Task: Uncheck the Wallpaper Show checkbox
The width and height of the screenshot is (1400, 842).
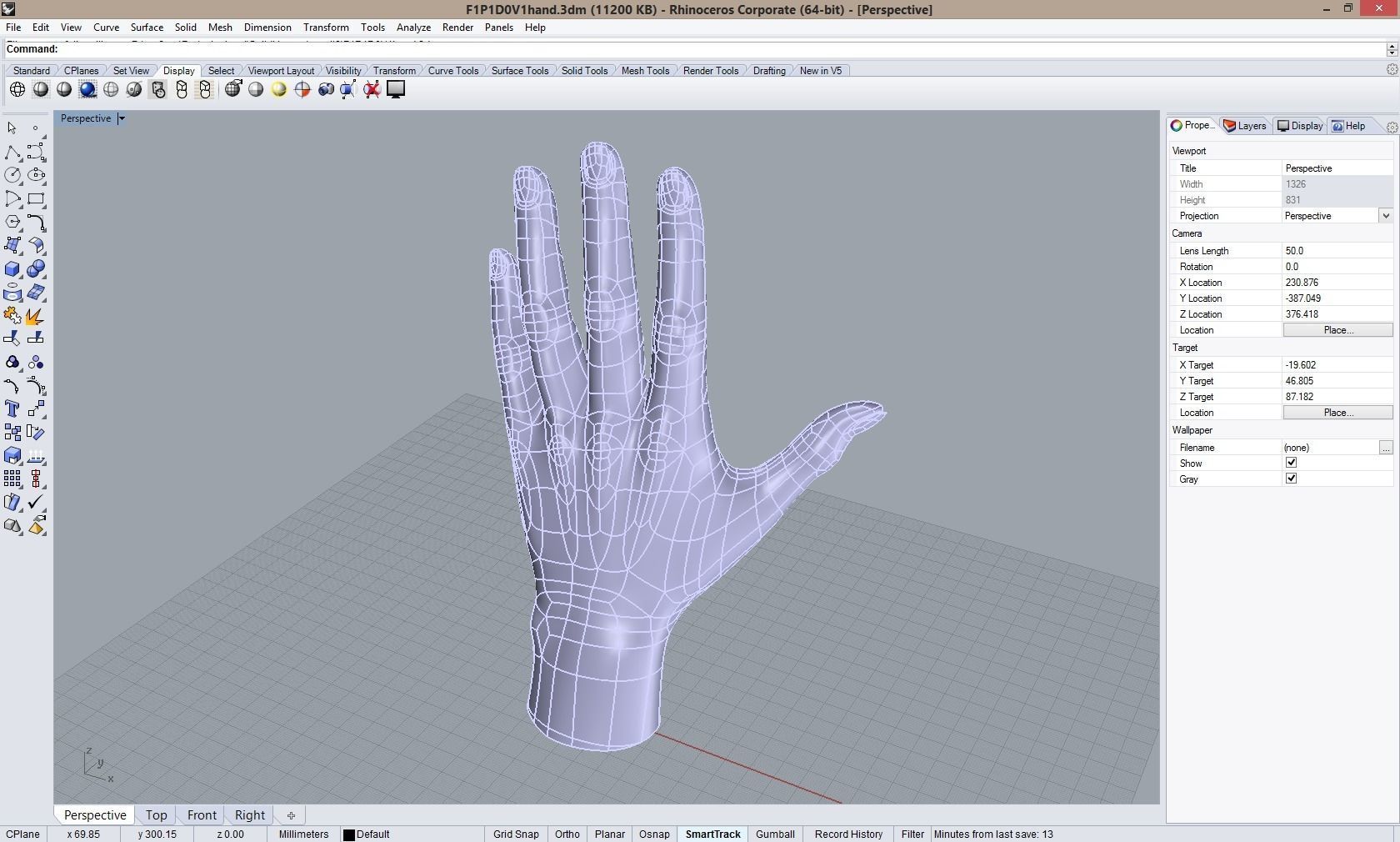Action: (x=1291, y=463)
